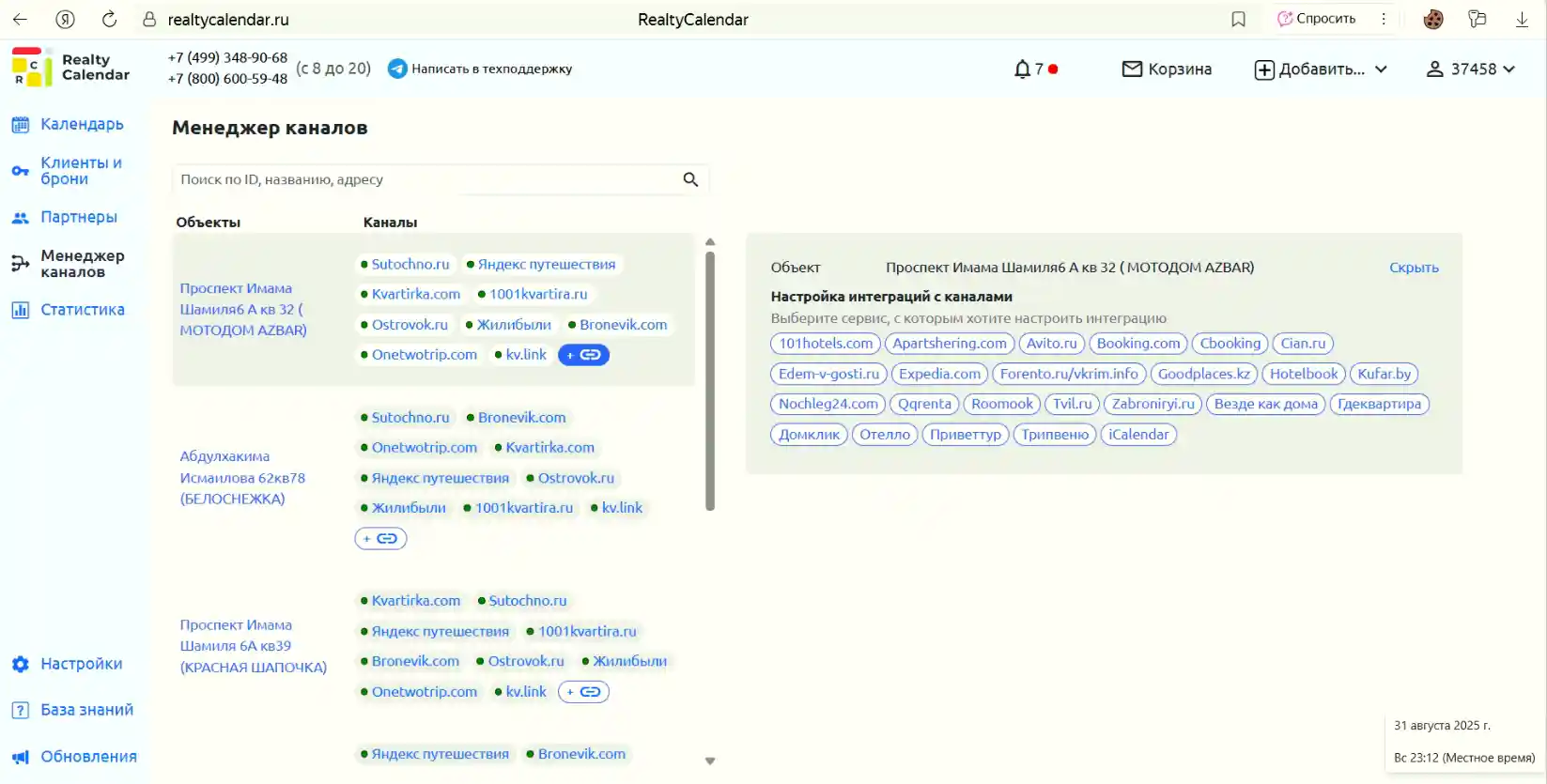Click Спросить button in address bar
1547x784 pixels.
tap(1316, 19)
